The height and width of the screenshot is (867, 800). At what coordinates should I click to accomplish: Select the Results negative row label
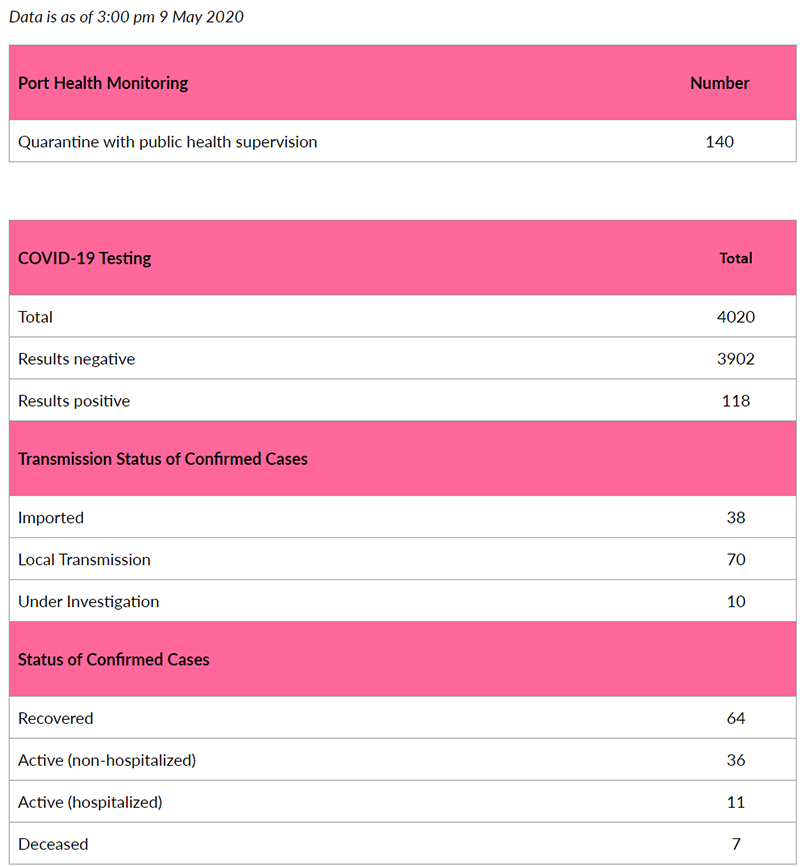point(76,359)
